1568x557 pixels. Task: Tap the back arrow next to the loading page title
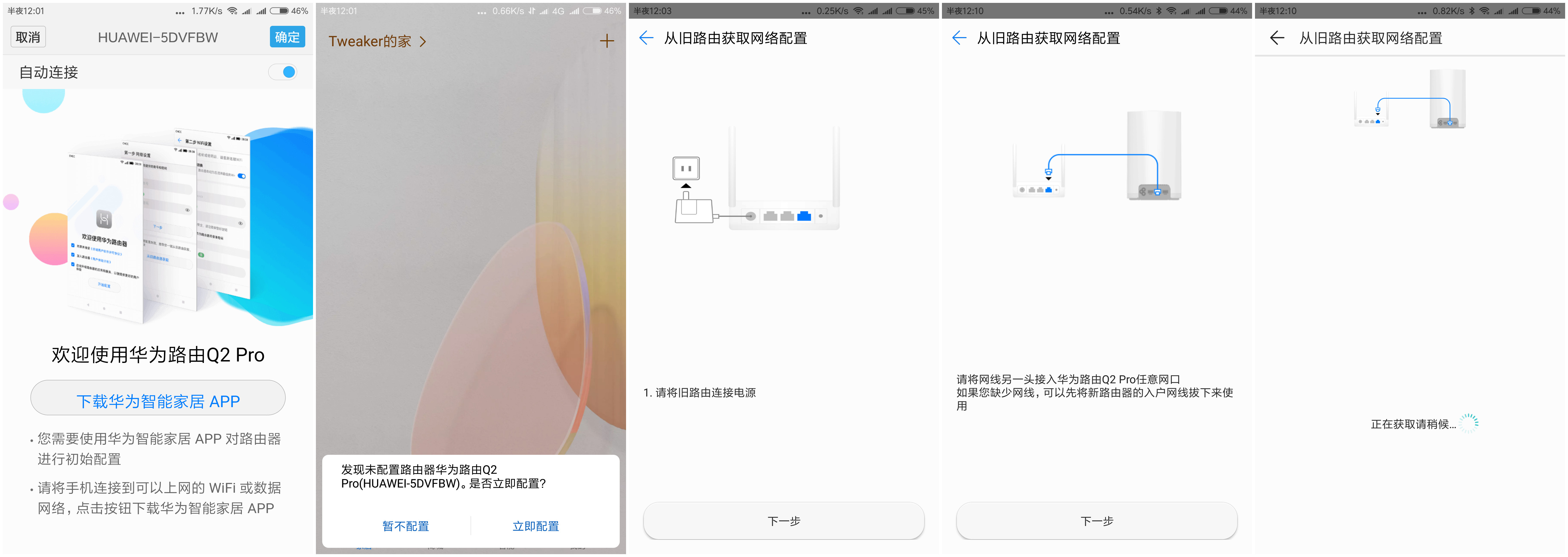tap(1277, 38)
